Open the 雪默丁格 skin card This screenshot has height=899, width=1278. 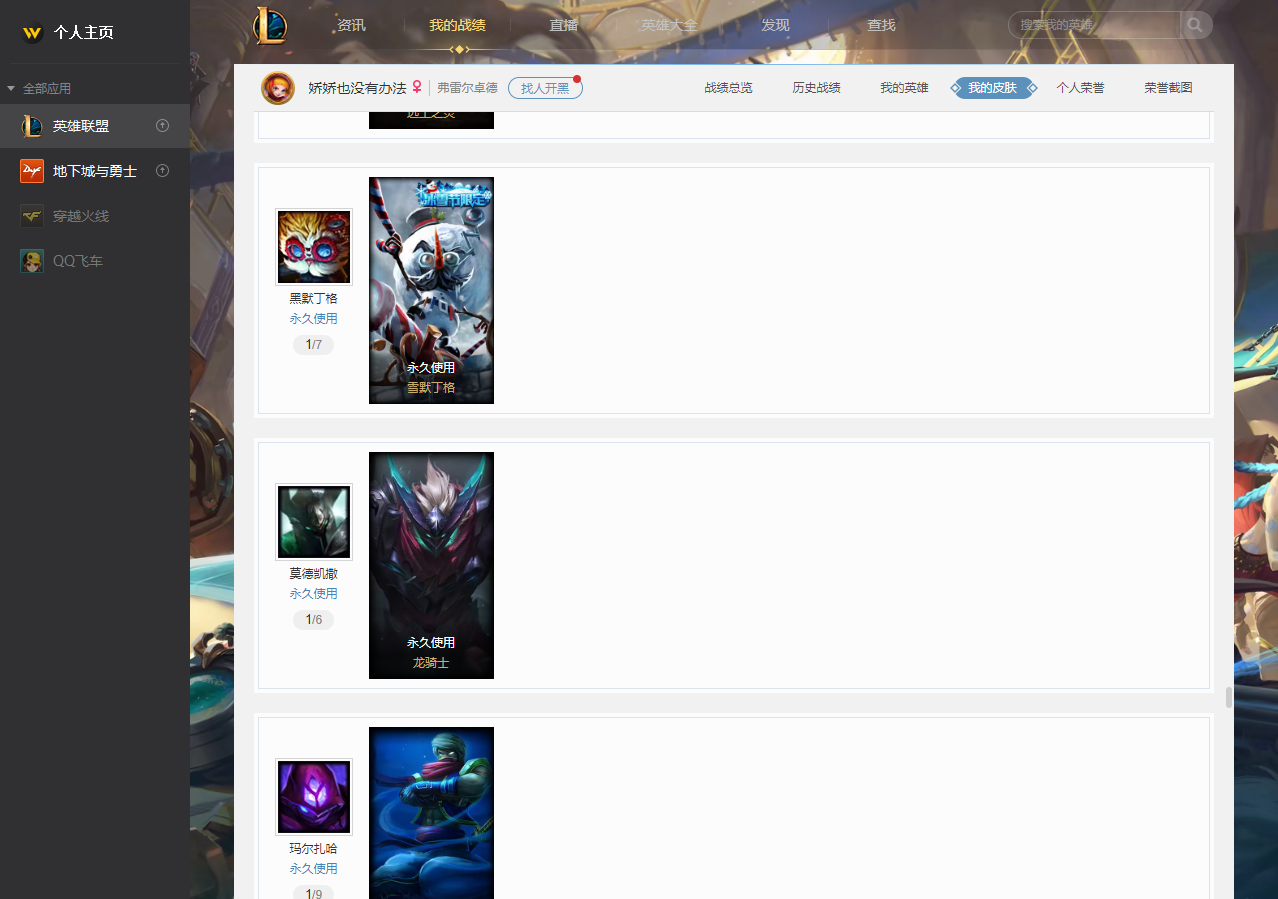(431, 290)
